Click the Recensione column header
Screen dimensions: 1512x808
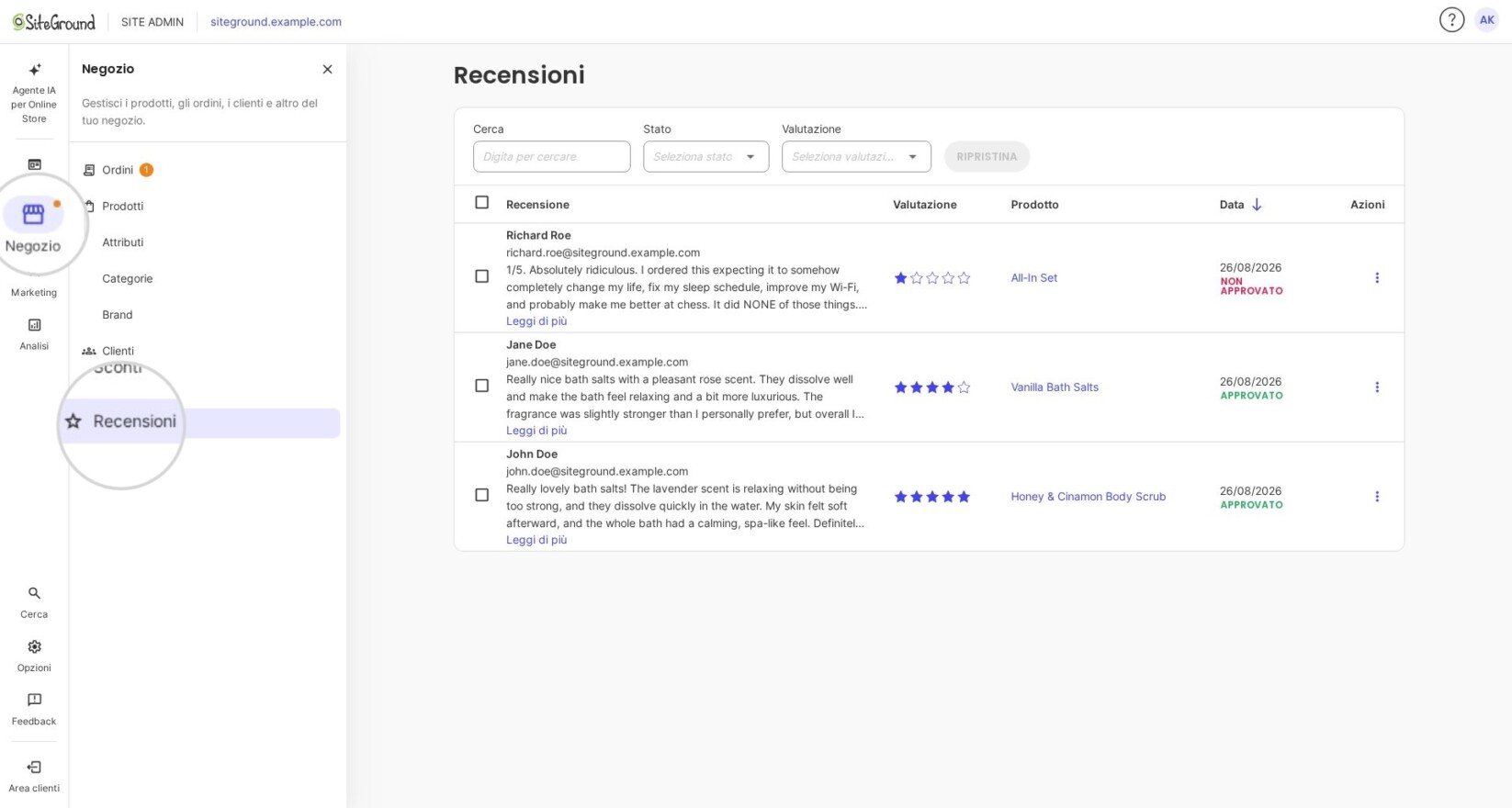(x=537, y=205)
